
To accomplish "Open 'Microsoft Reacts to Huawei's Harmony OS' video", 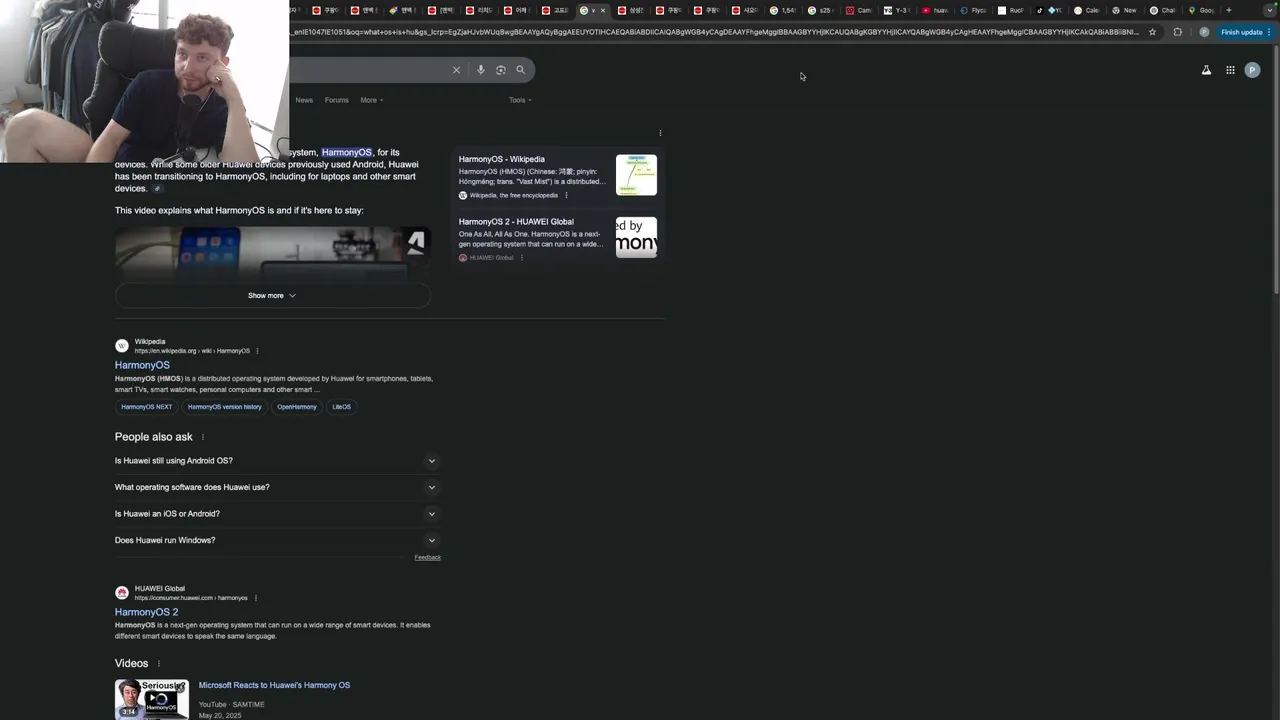I will pyautogui.click(x=274, y=685).
